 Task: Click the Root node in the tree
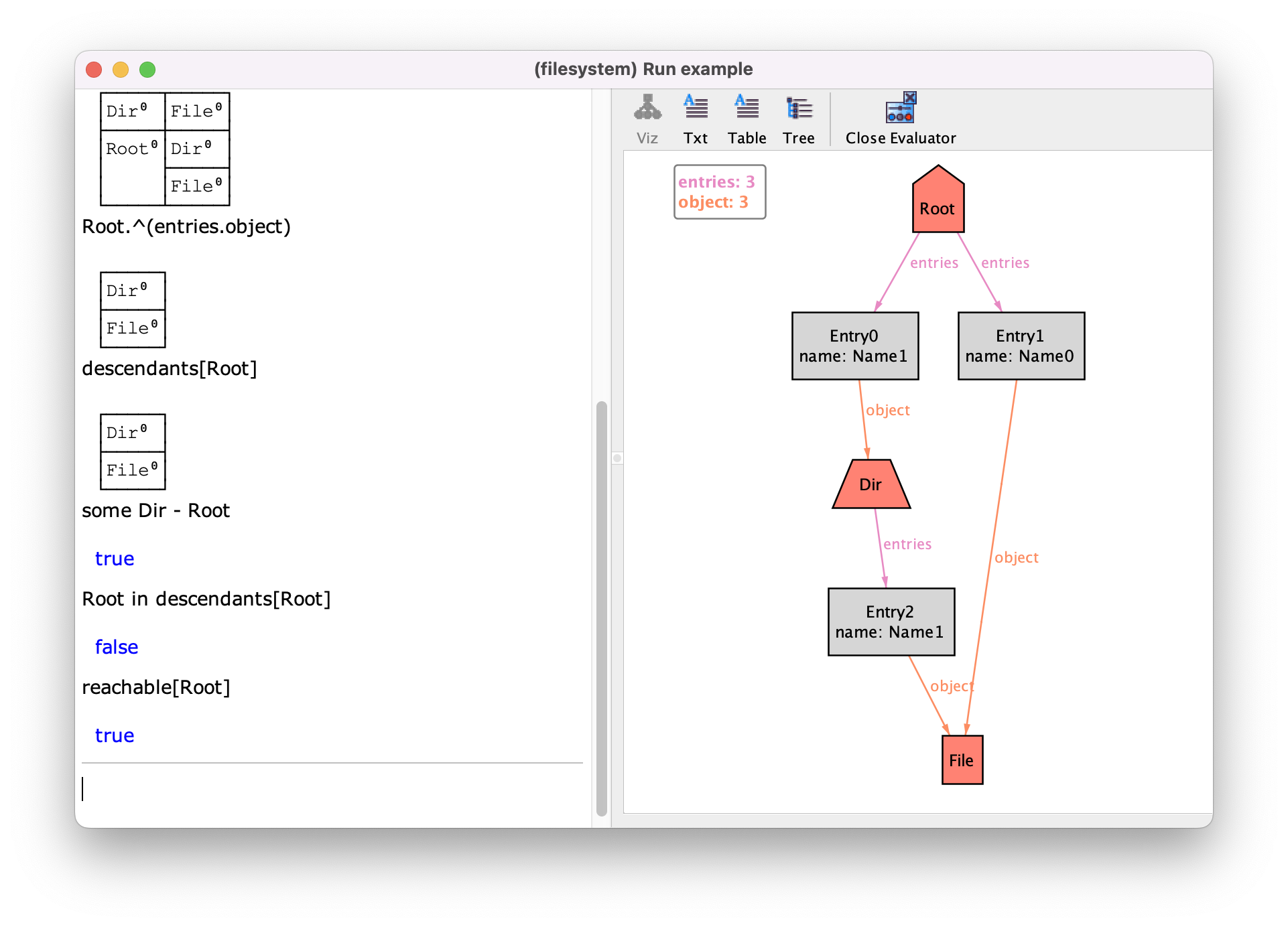[x=939, y=206]
